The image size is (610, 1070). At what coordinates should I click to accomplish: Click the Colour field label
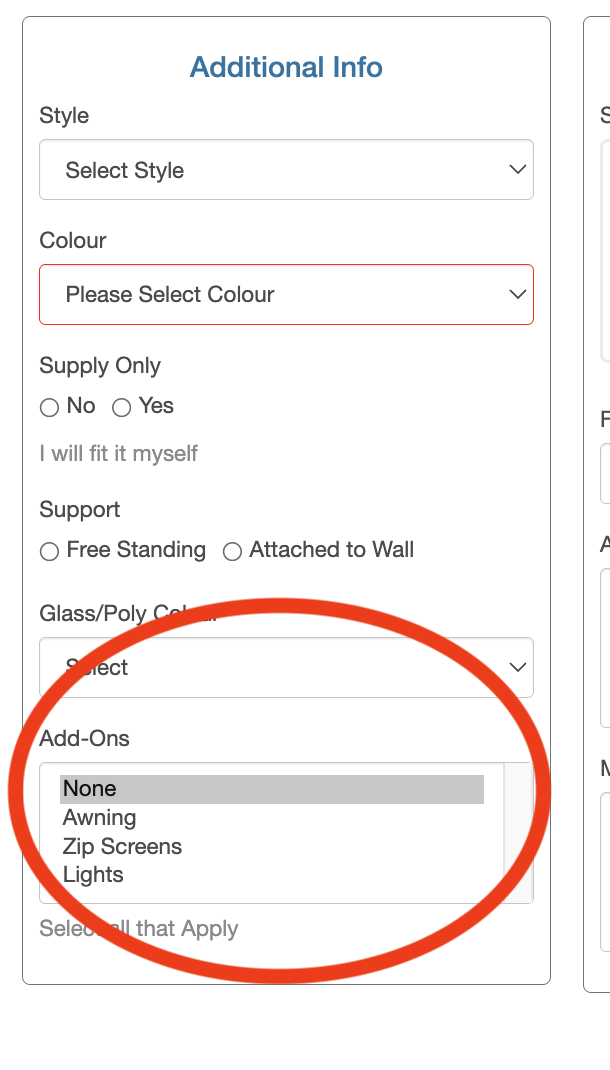point(72,241)
